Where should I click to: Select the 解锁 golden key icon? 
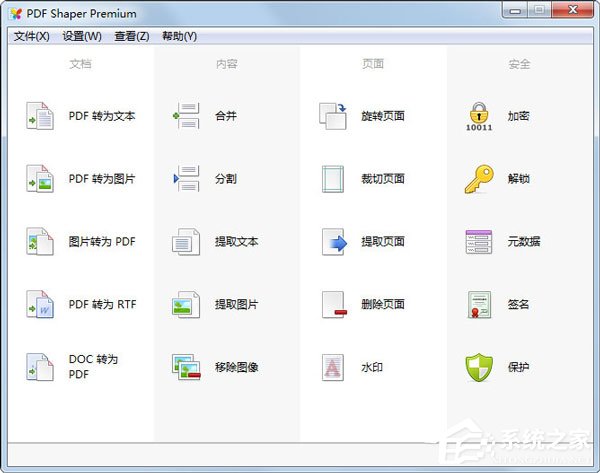(479, 179)
